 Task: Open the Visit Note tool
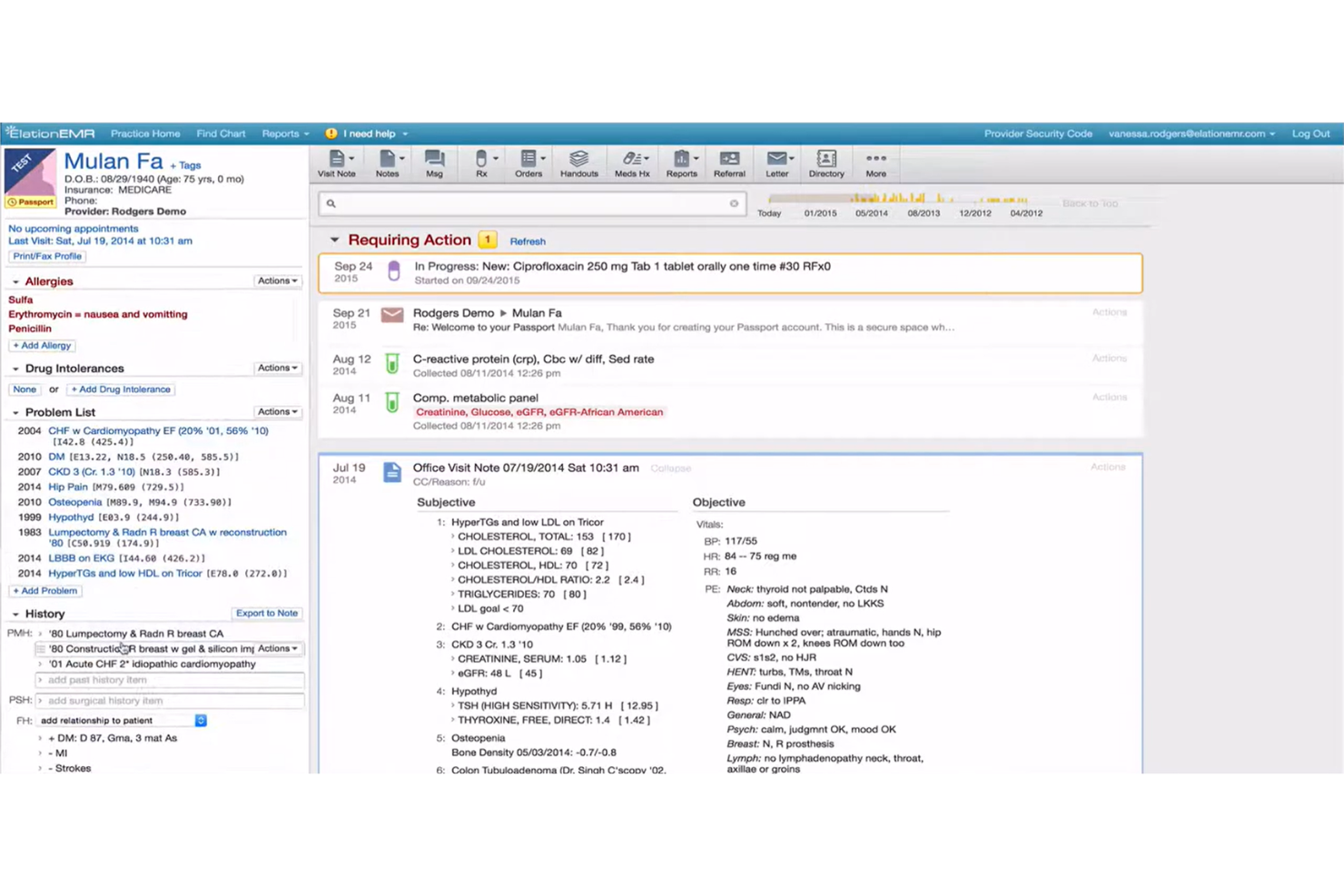point(337,164)
